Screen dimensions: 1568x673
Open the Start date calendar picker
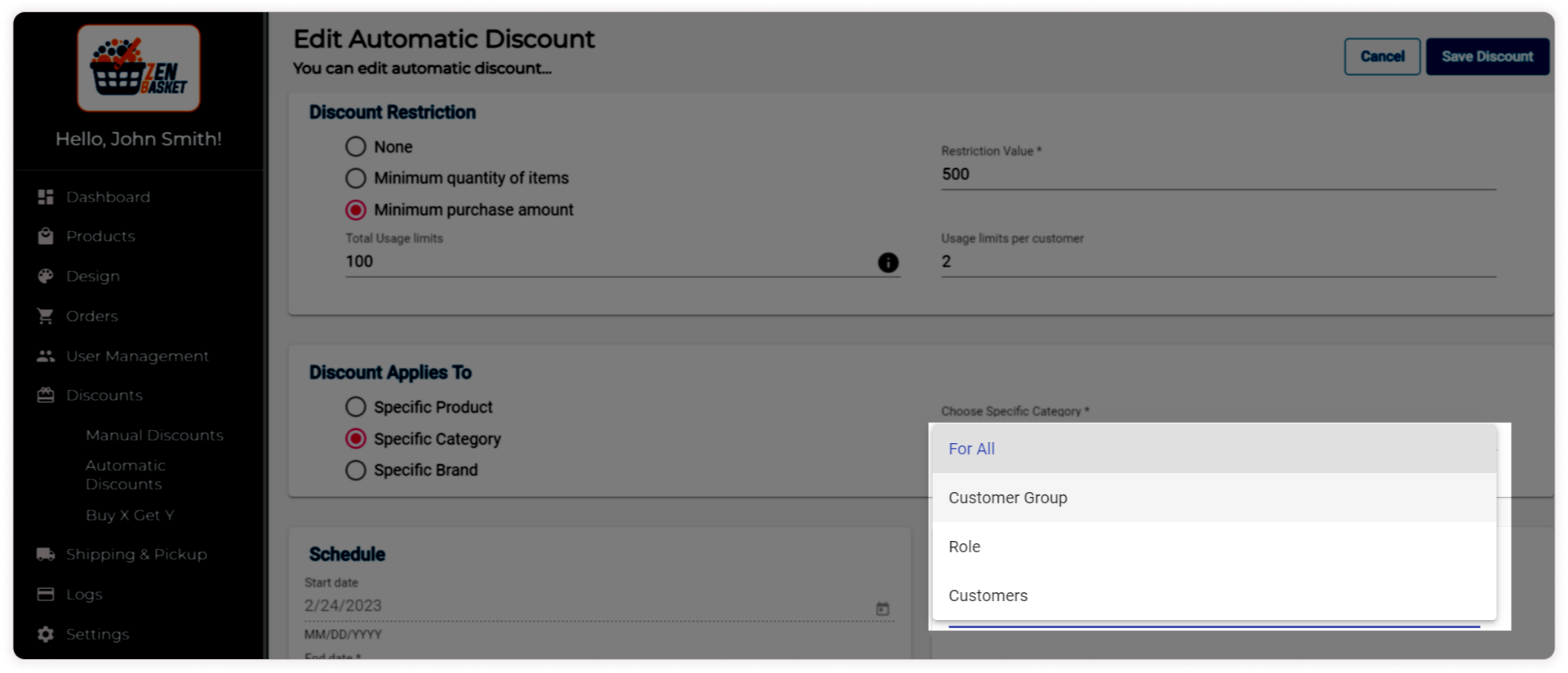tap(882, 609)
